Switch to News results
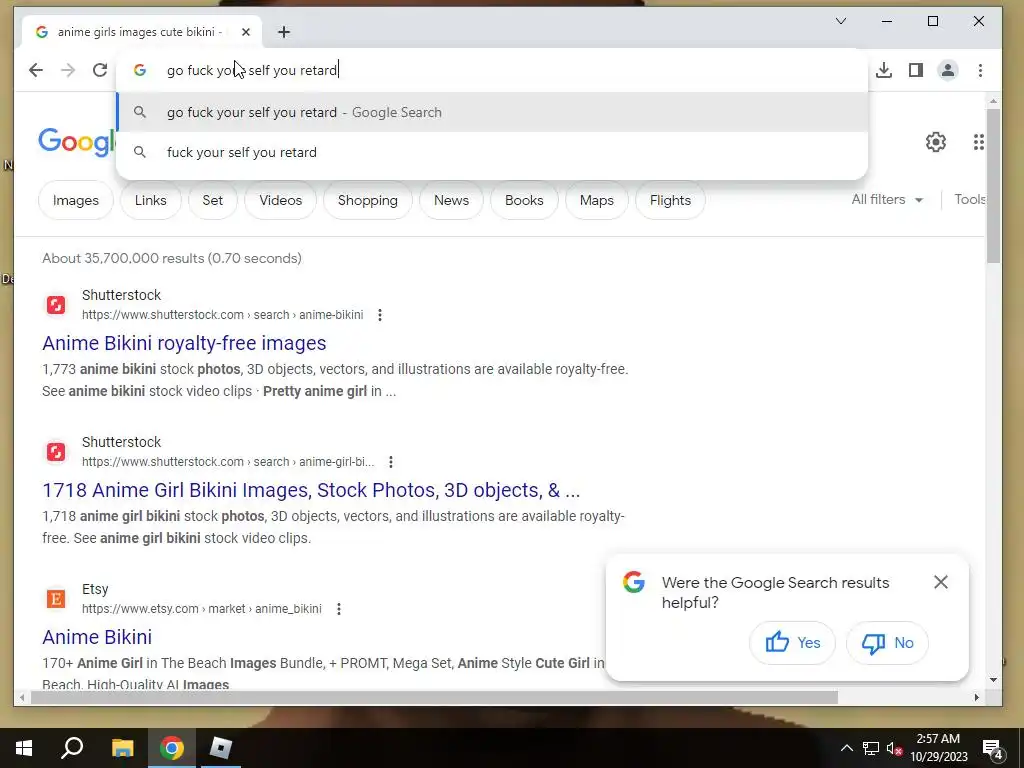The width and height of the screenshot is (1024, 768). point(451,200)
